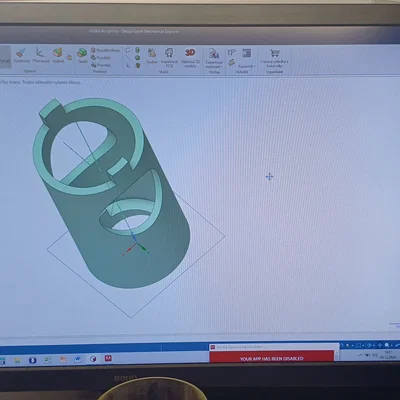Screen dimensions: 400x400
Task: Open DesignSpark Mechanical taskbar icon
Action: click(93, 359)
